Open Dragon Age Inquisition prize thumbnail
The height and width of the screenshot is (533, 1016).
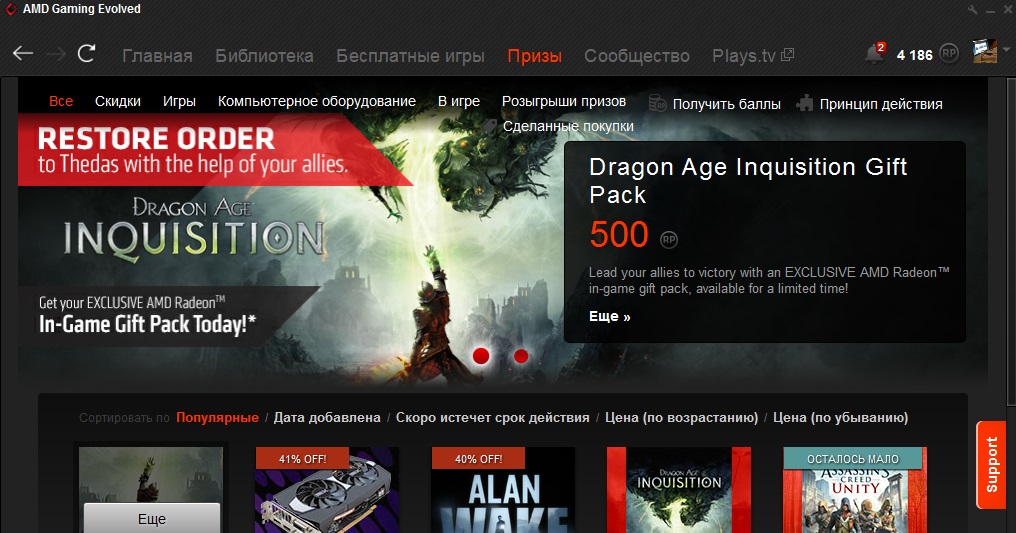click(x=679, y=490)
